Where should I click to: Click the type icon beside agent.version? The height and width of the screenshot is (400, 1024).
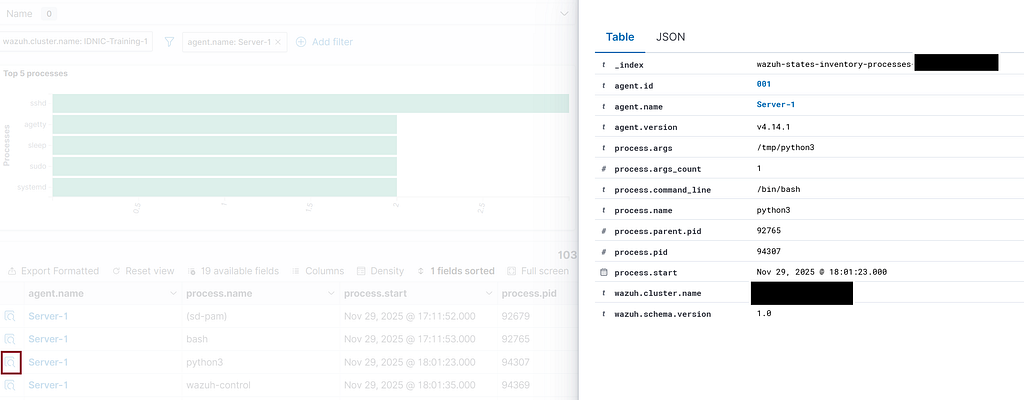[603, 127]
